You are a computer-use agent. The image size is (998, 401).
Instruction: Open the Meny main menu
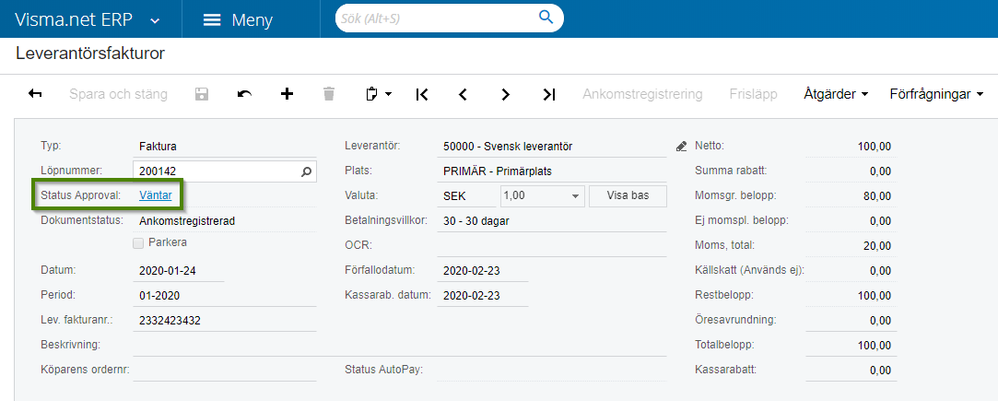coord(237,20)
